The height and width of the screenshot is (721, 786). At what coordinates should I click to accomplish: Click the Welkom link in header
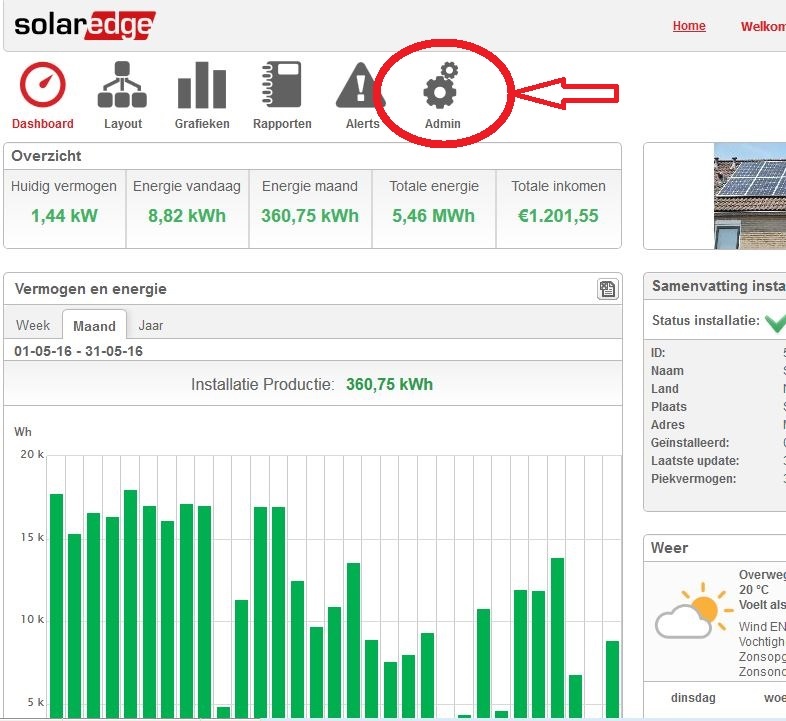762,27
